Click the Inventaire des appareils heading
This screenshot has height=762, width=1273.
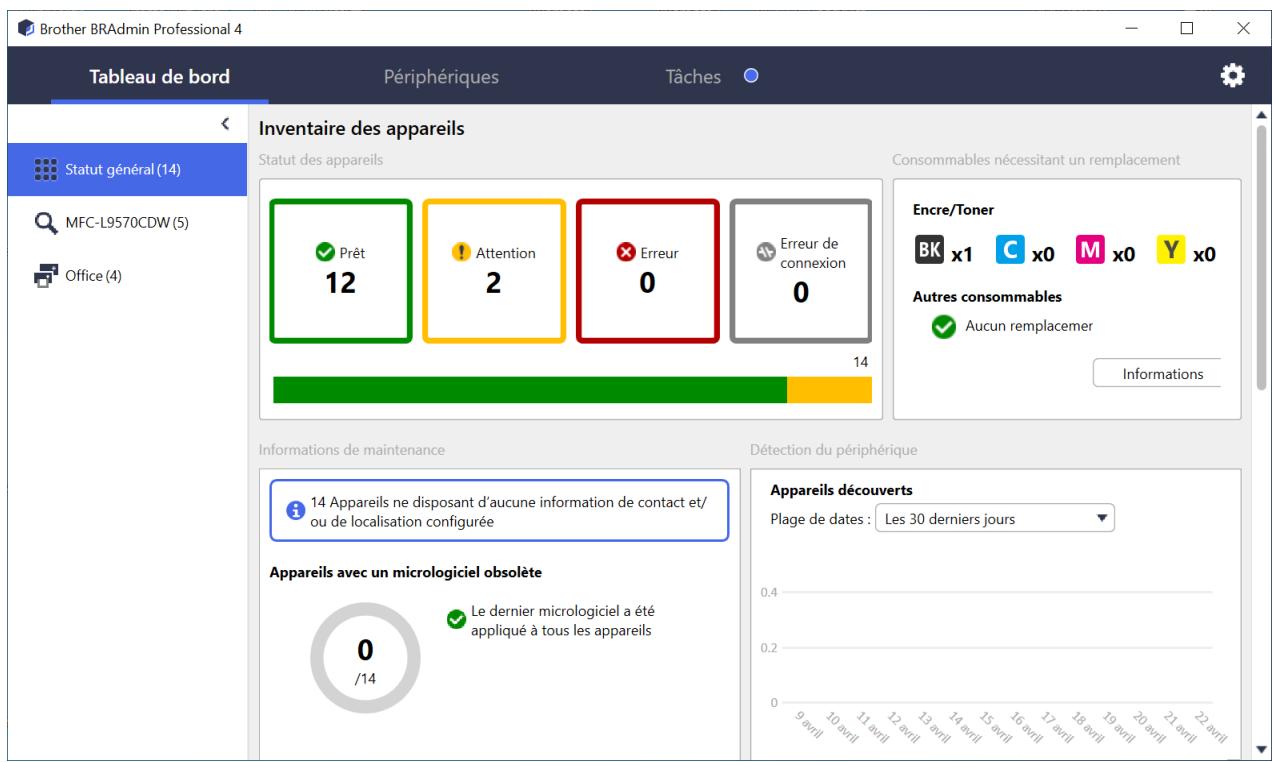(x=361, y=128)
